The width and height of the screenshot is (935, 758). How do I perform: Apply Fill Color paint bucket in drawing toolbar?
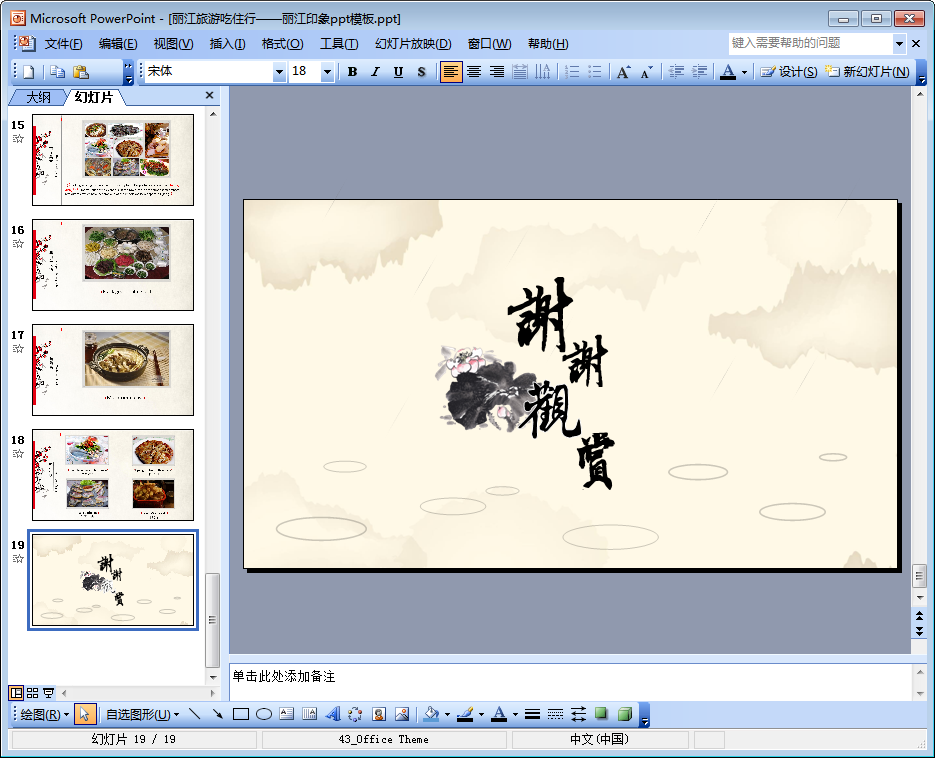point(432,714)
